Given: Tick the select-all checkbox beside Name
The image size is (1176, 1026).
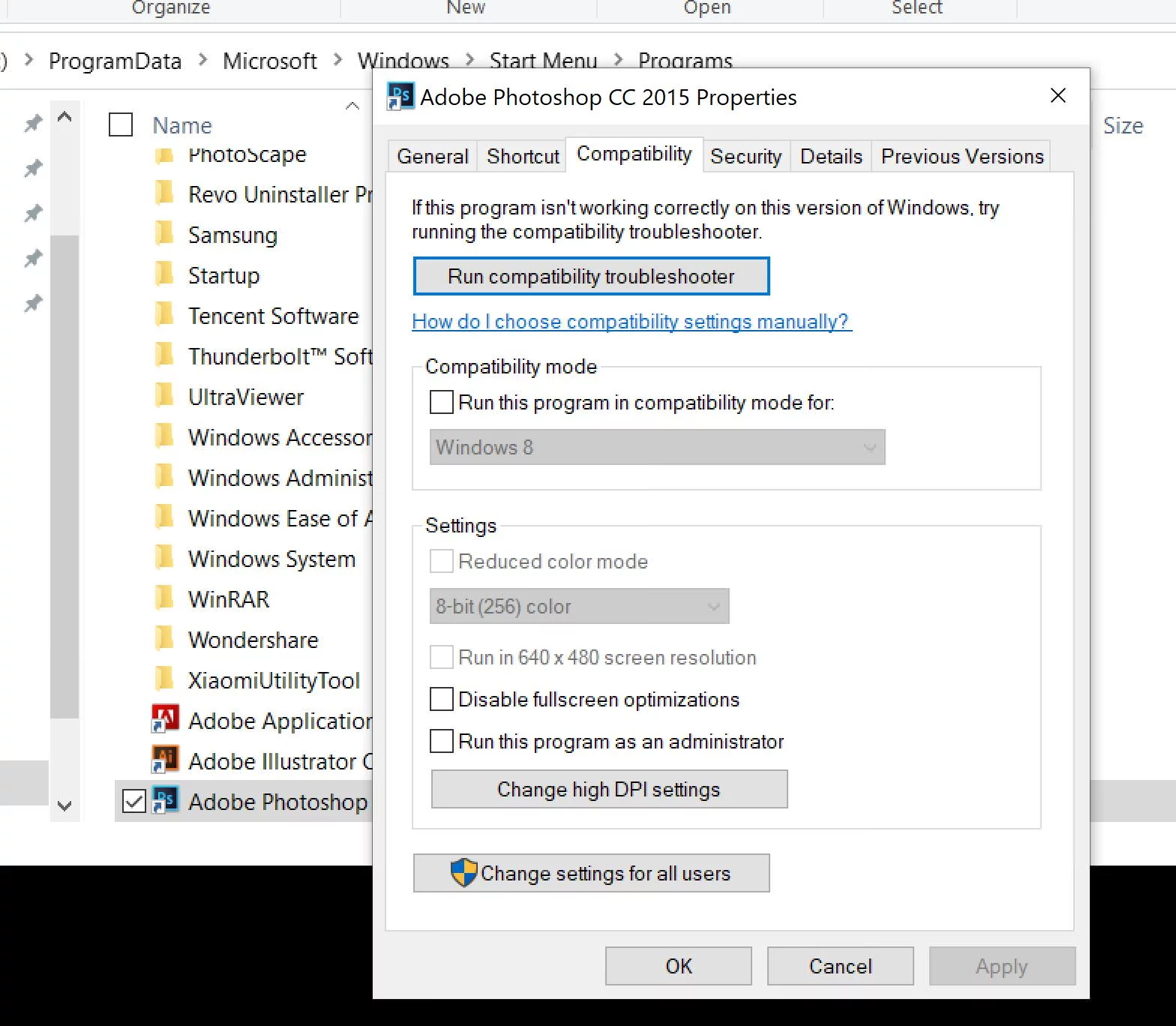Looking at the screenshot, I should (x=121, y=124).
